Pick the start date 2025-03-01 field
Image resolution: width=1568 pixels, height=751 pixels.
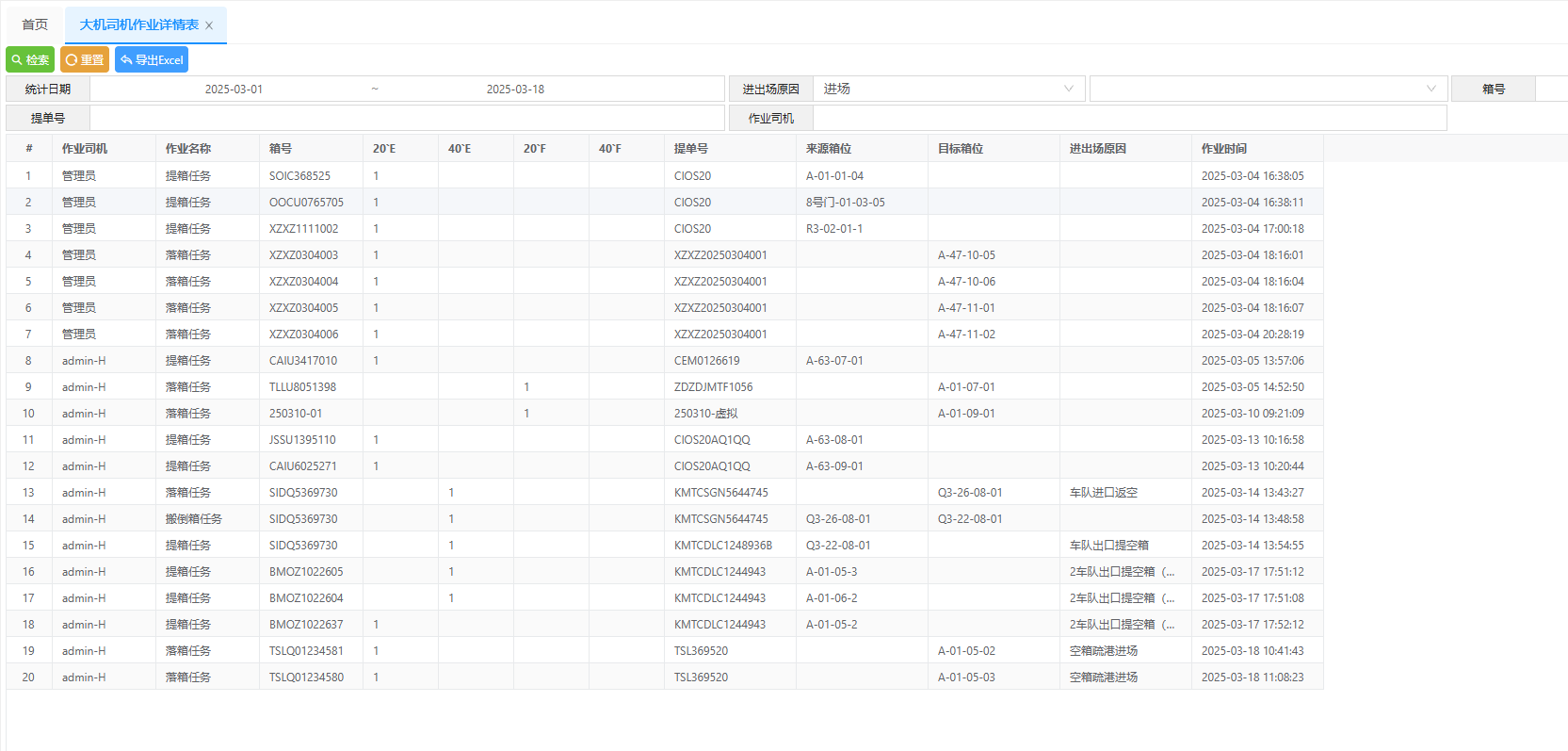pos(234,89)
